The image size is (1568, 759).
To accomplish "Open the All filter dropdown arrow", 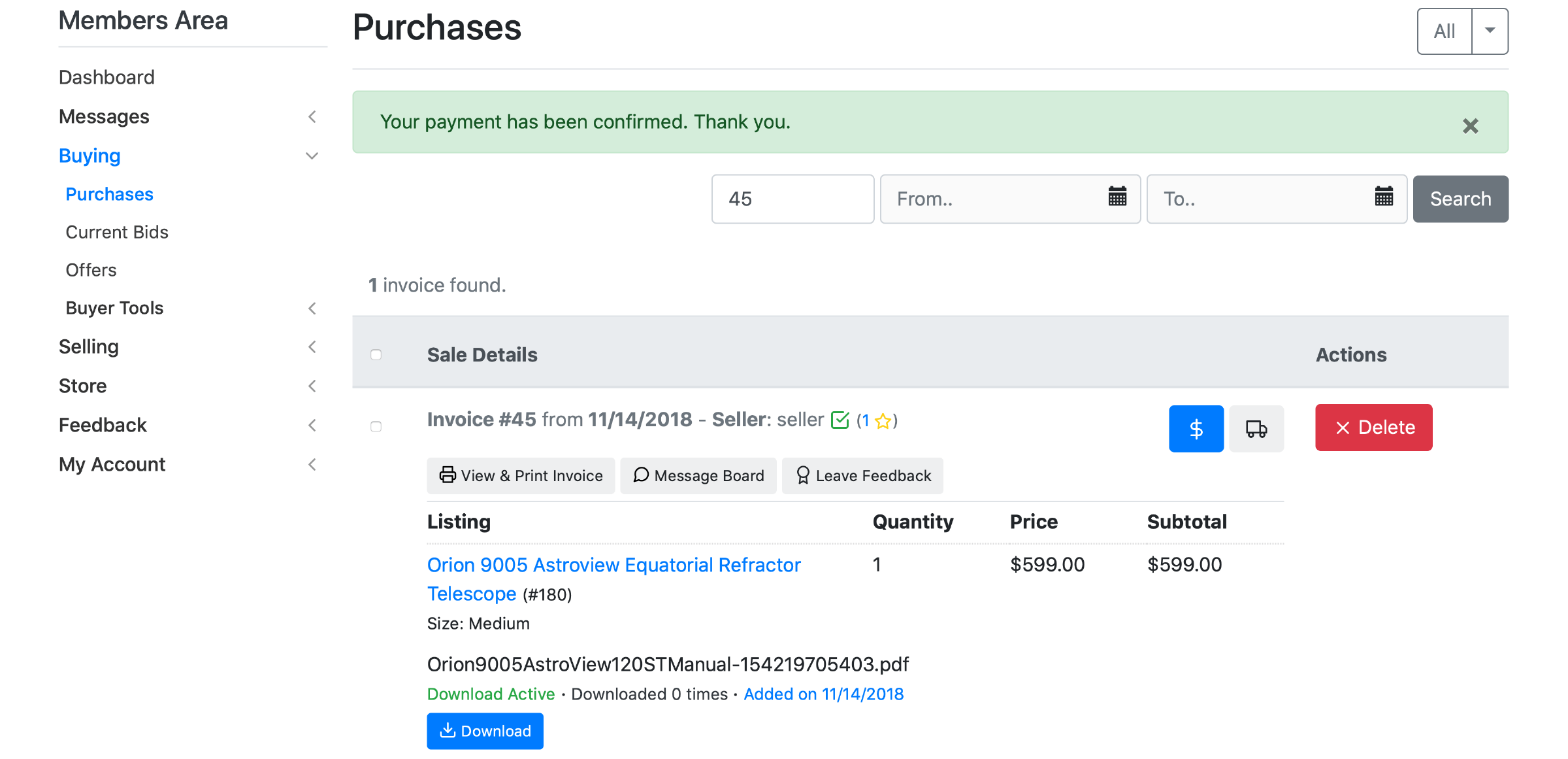I will click(x=1490, y=31).
